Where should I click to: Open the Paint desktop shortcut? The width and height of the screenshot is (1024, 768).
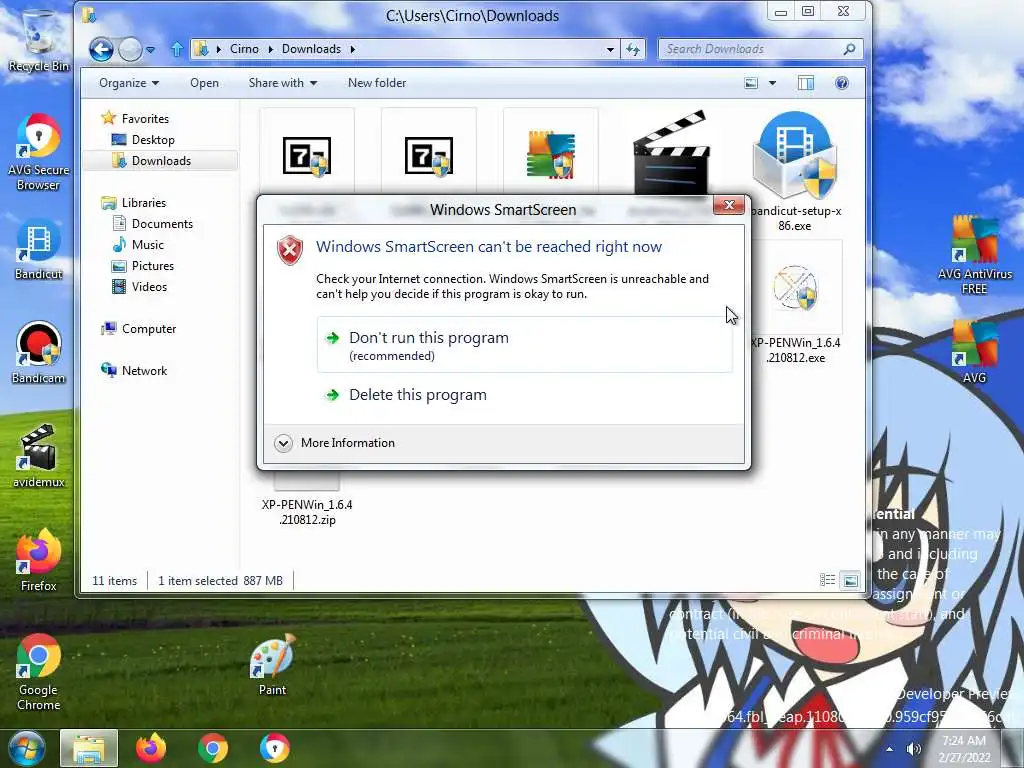point(272,665)
